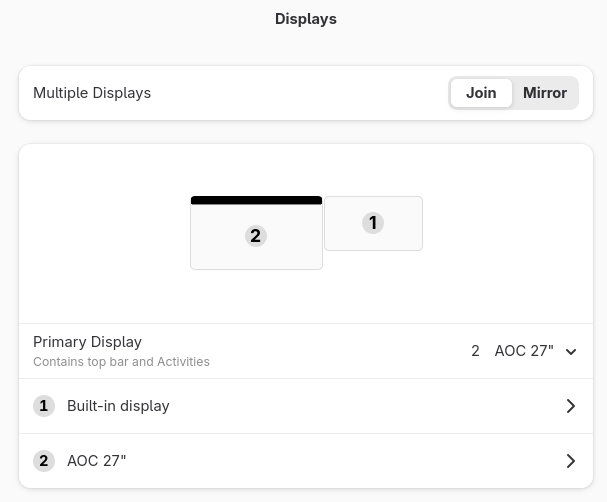Click the number 2 in Primary Display selector

click(475, 351)
